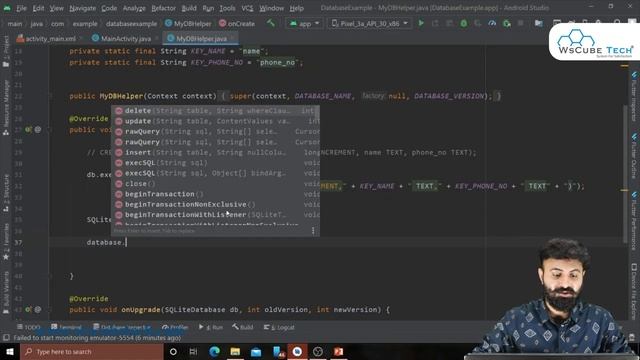
Task: Click Attach Debugger to Android Process icon
Action: pyautogui.click(x=507, y=23)
